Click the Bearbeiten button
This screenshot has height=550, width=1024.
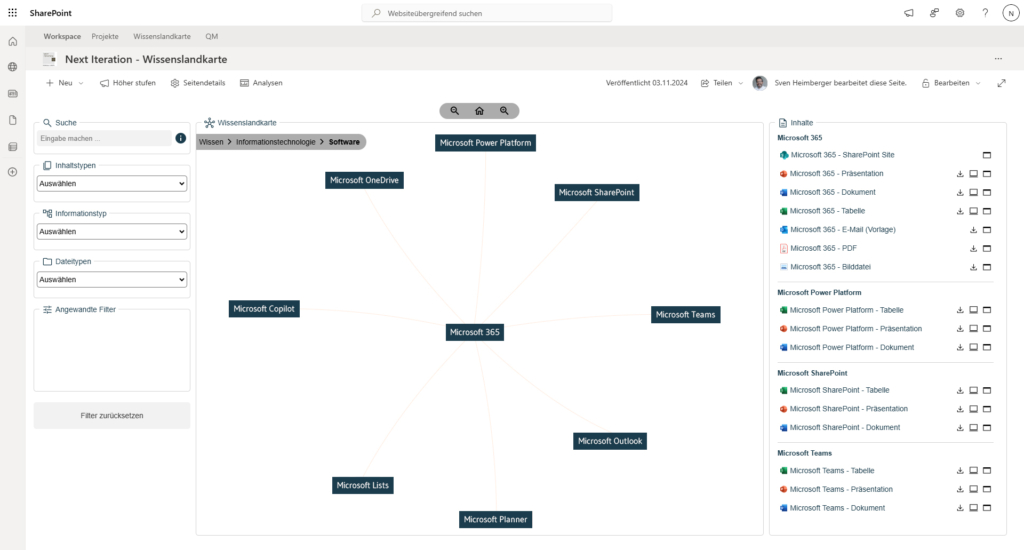point(946,83)
